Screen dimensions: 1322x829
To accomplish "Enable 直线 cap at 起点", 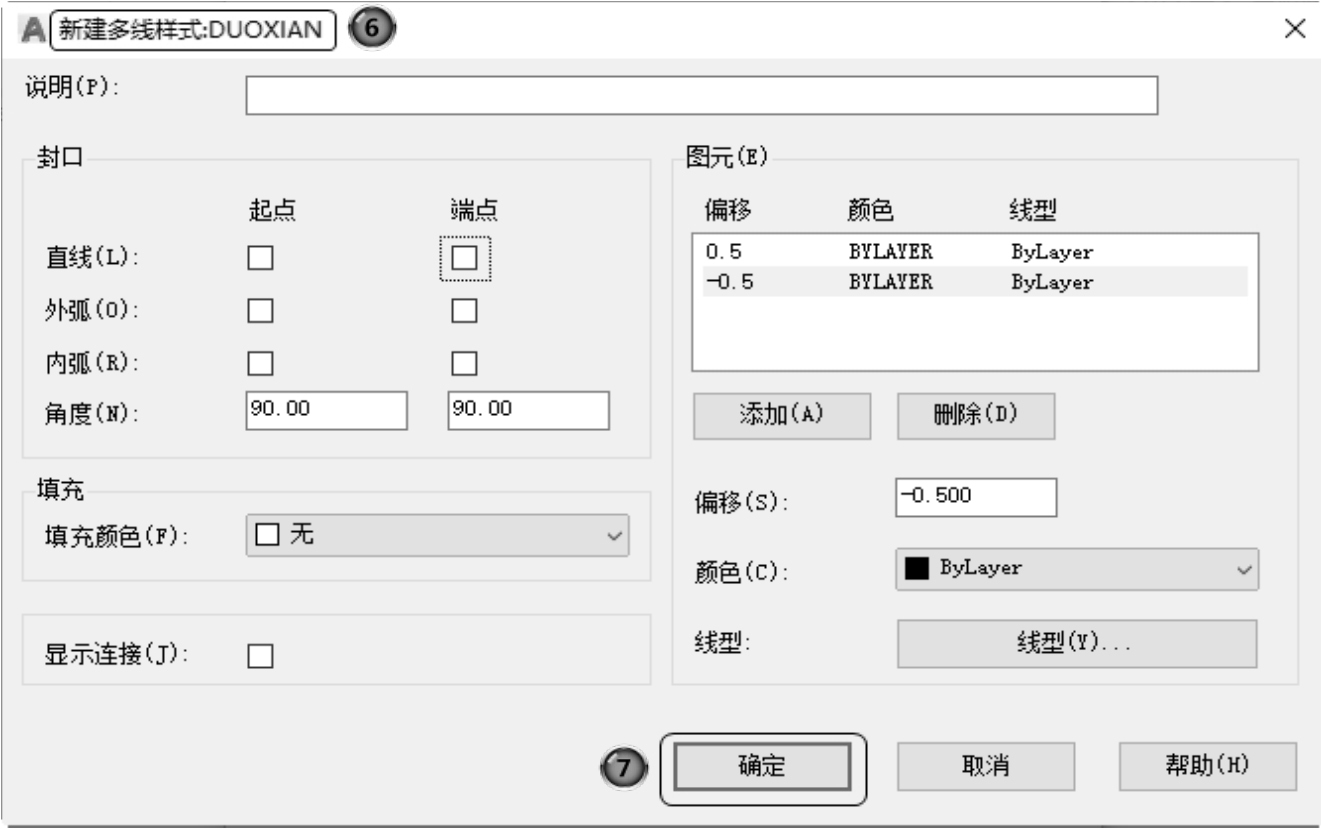I will point(260,258).
